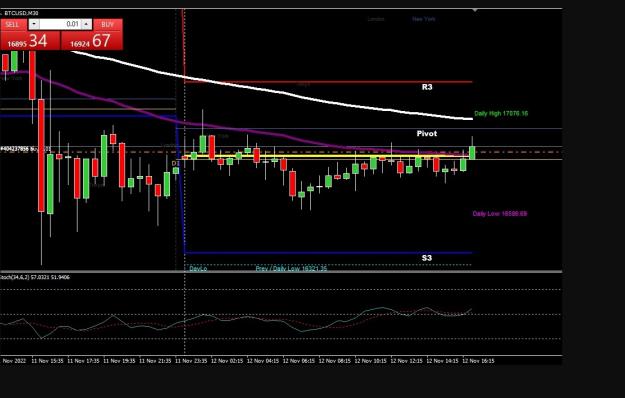Click the Daily High 17076.16 label
This screenshot has width=625, height=398.
(501, 114)
